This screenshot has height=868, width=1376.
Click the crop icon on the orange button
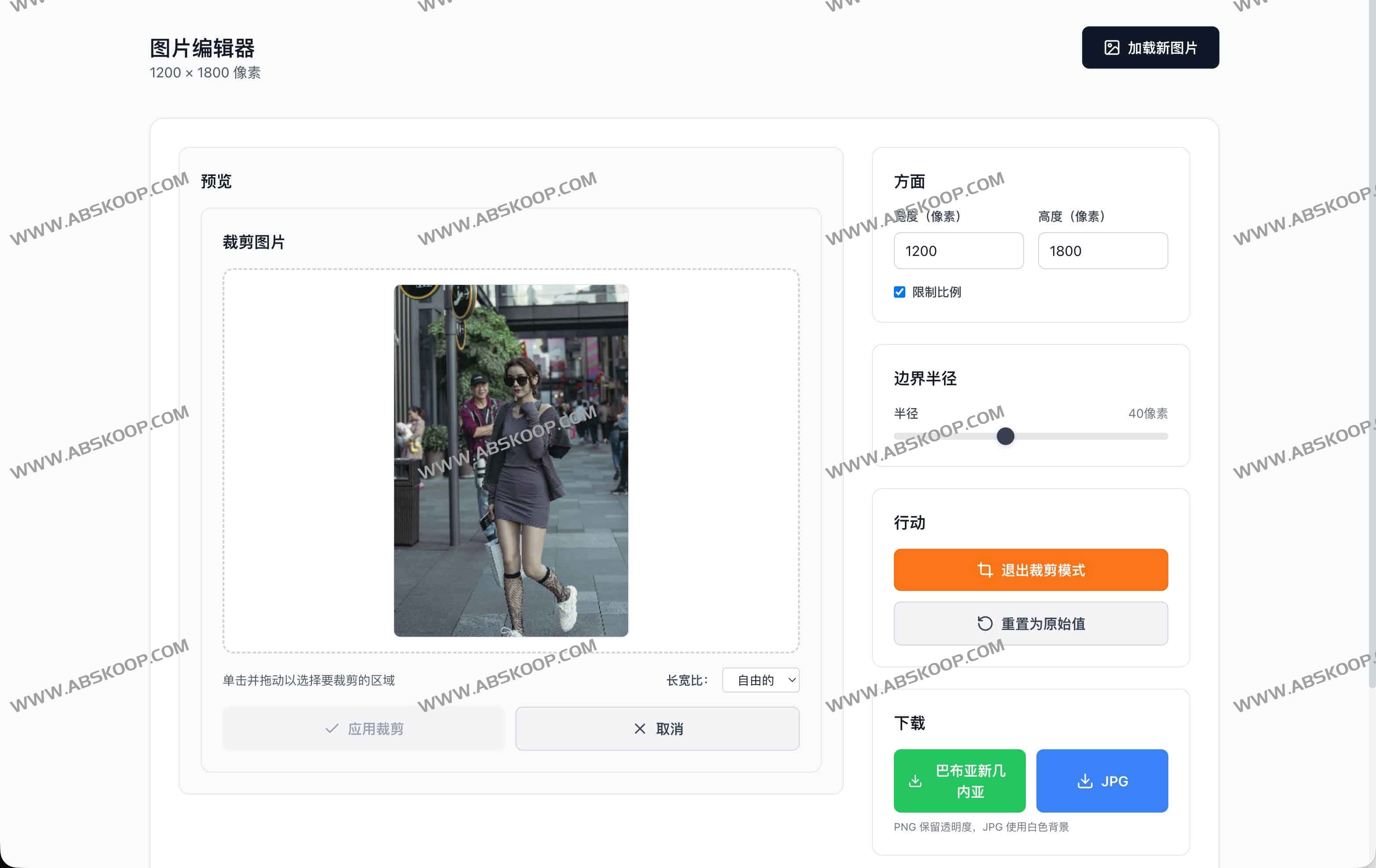point(984,570)
